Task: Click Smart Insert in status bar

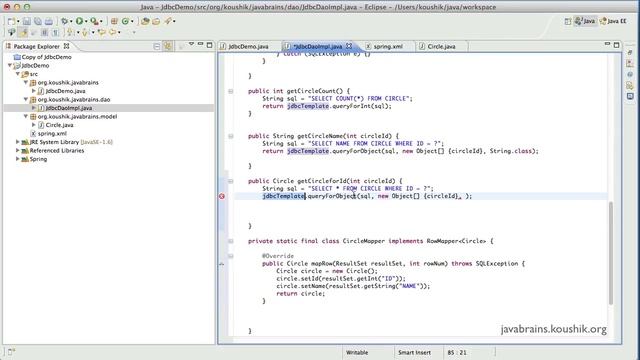Action: [414, 352]
